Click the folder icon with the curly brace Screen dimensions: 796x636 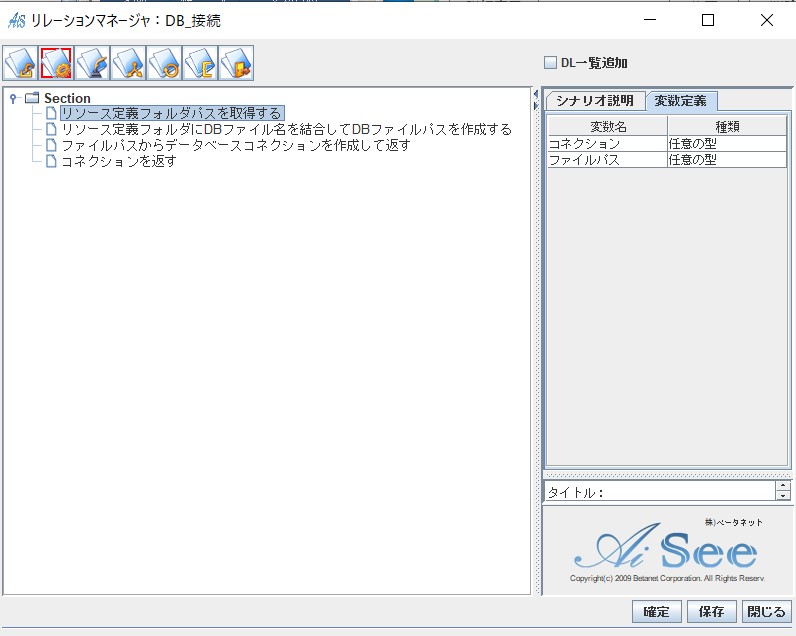click(x=200, y=63)
